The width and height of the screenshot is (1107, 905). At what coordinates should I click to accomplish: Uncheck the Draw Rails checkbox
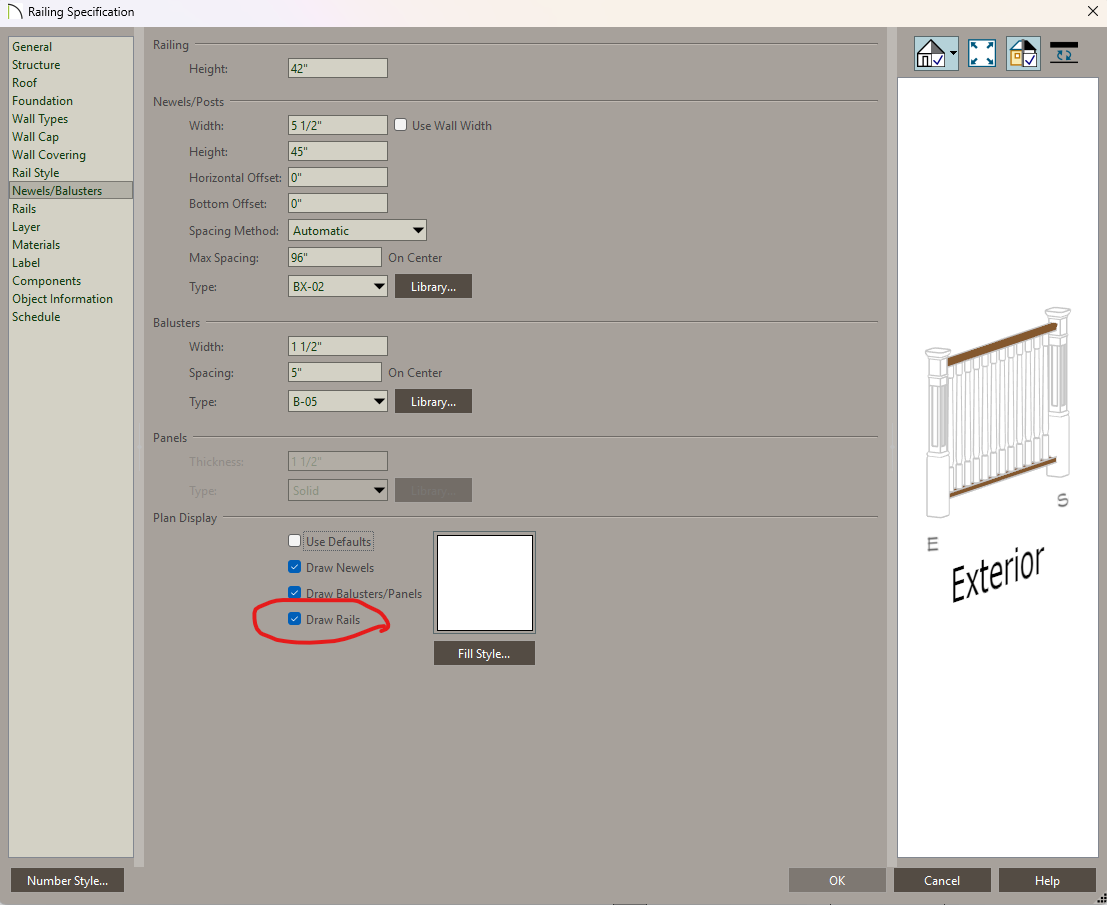tap(295, 619)
